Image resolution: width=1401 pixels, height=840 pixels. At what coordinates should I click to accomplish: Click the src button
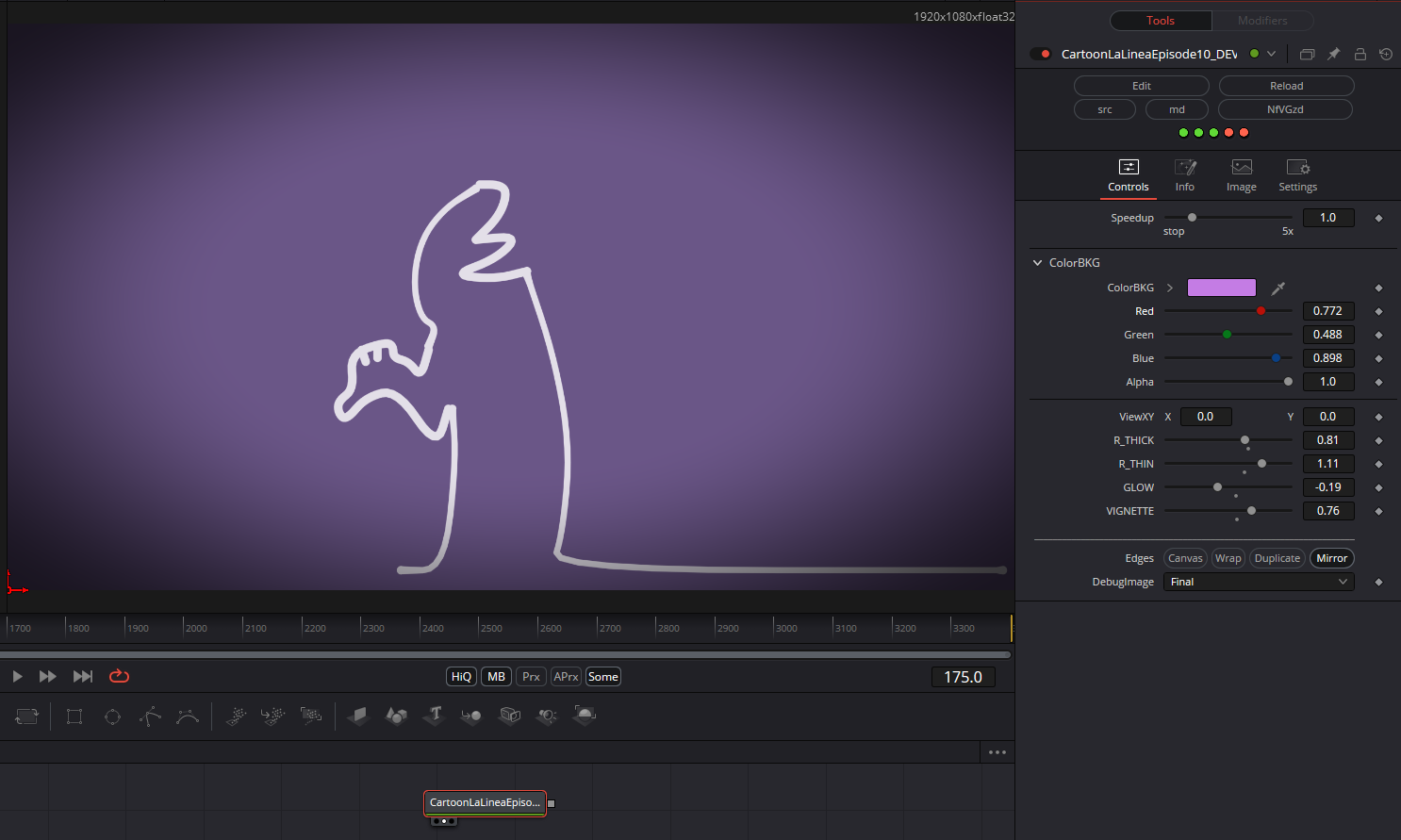[x=1105, y=109]
